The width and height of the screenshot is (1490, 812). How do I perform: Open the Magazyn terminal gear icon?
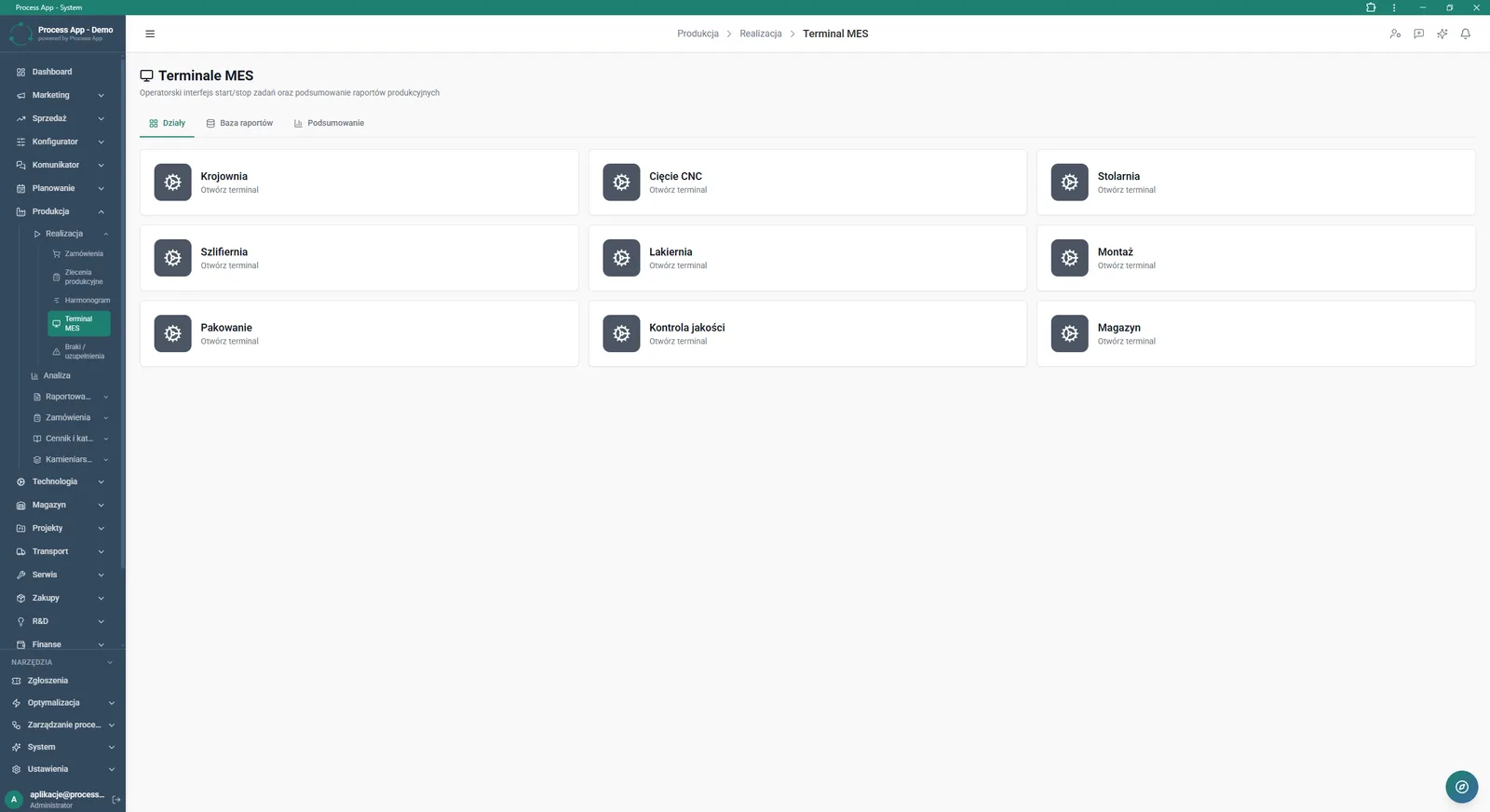coord(1069,333)
